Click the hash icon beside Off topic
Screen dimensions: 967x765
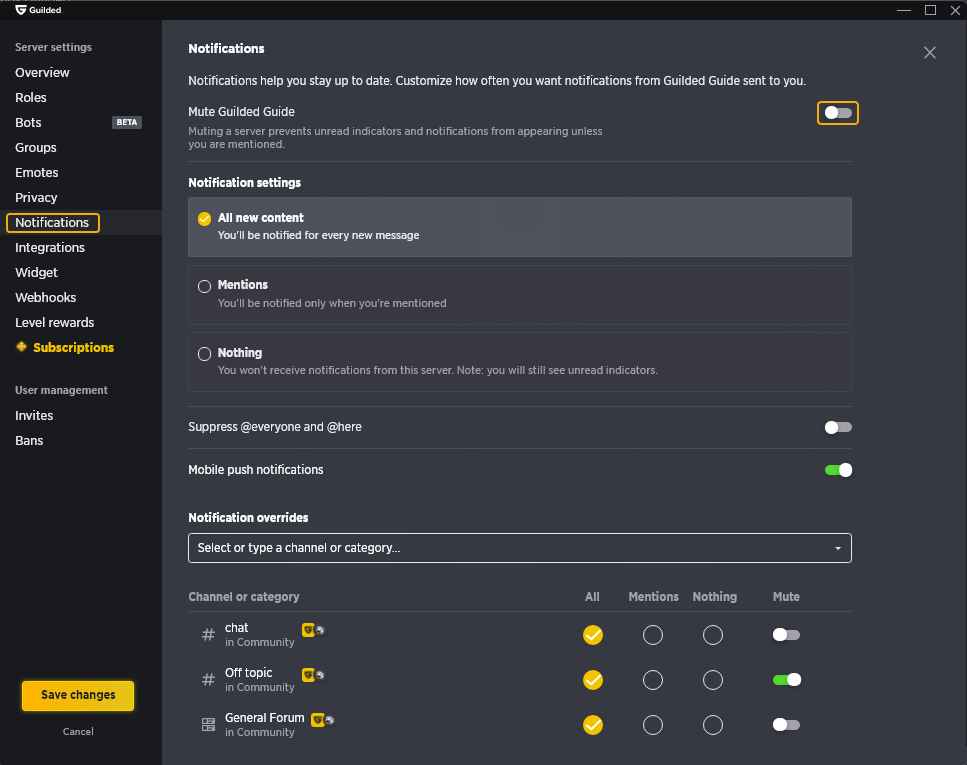[x=208, y=679]
